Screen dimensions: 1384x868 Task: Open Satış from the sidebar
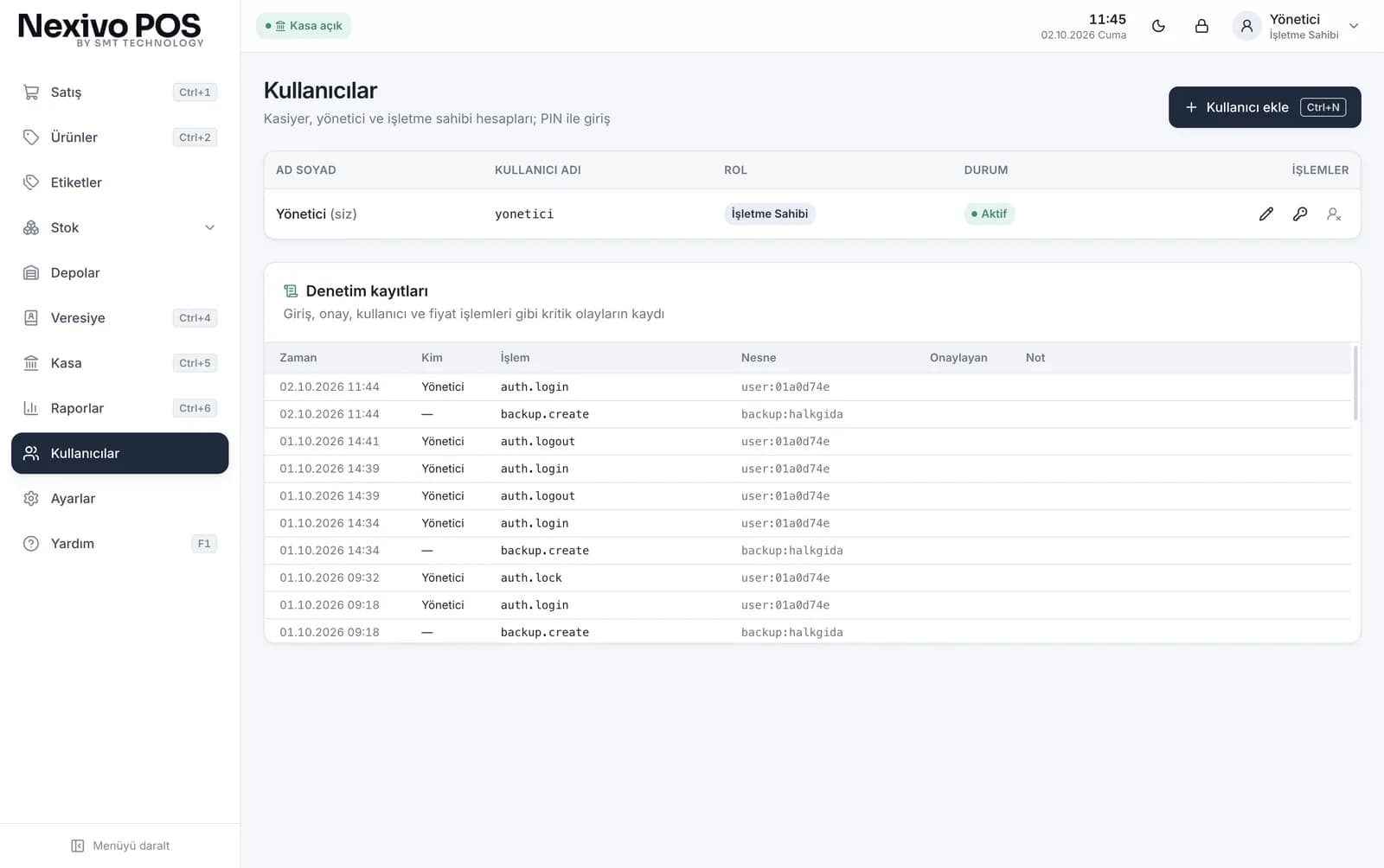[119, 93]
